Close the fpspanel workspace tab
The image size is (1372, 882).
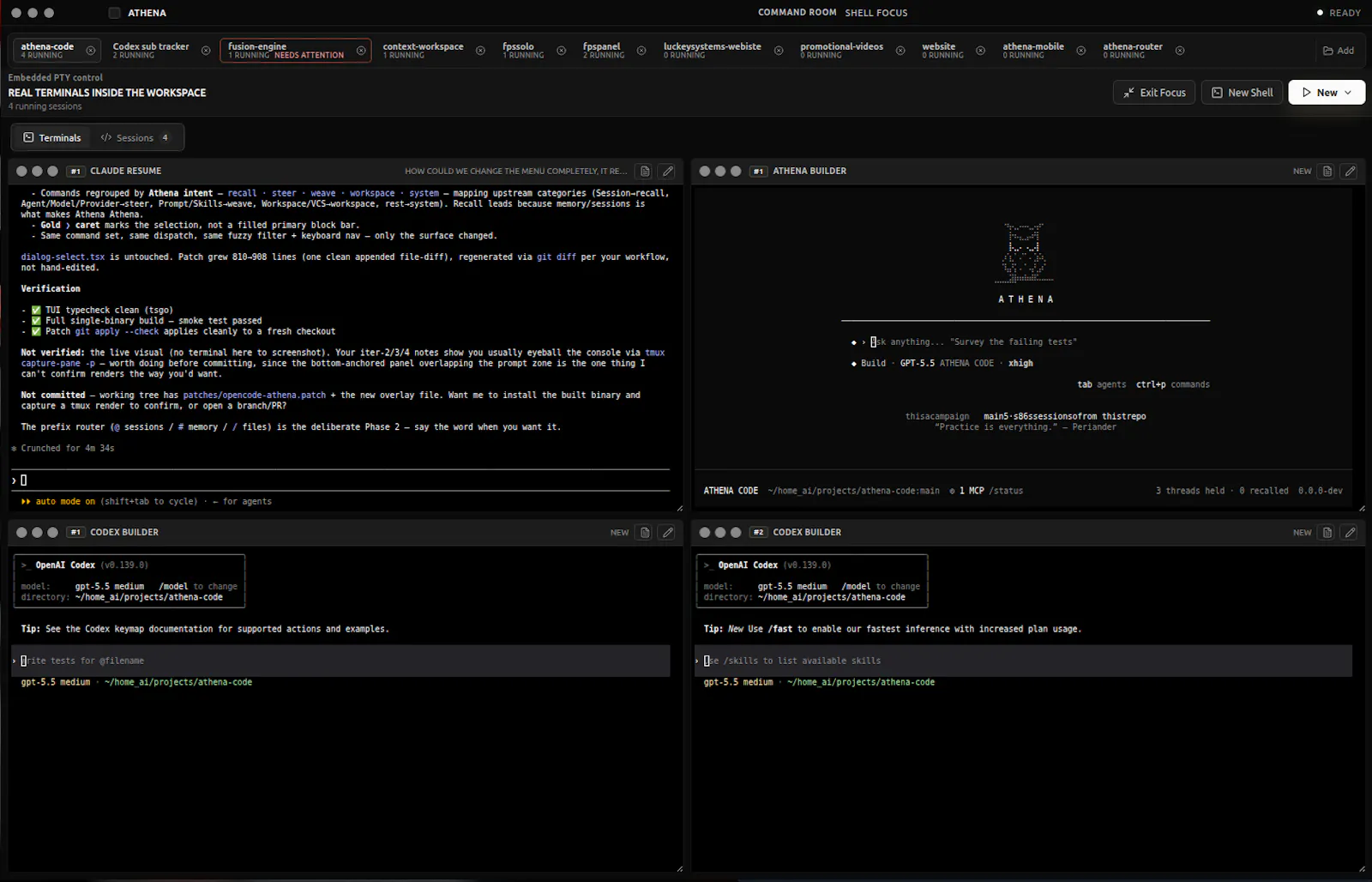[641, 51]
